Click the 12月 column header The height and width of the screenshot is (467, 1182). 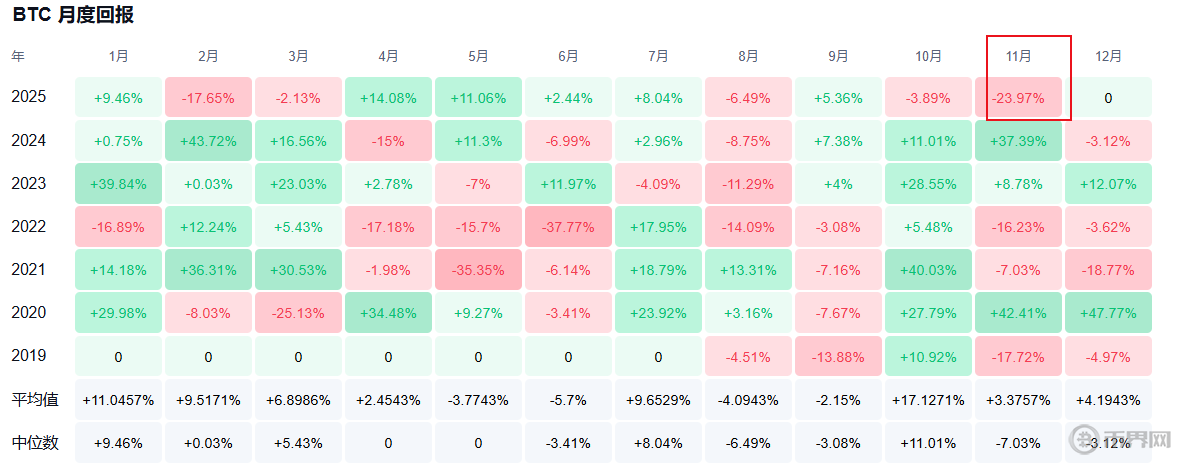(1108, 56)
